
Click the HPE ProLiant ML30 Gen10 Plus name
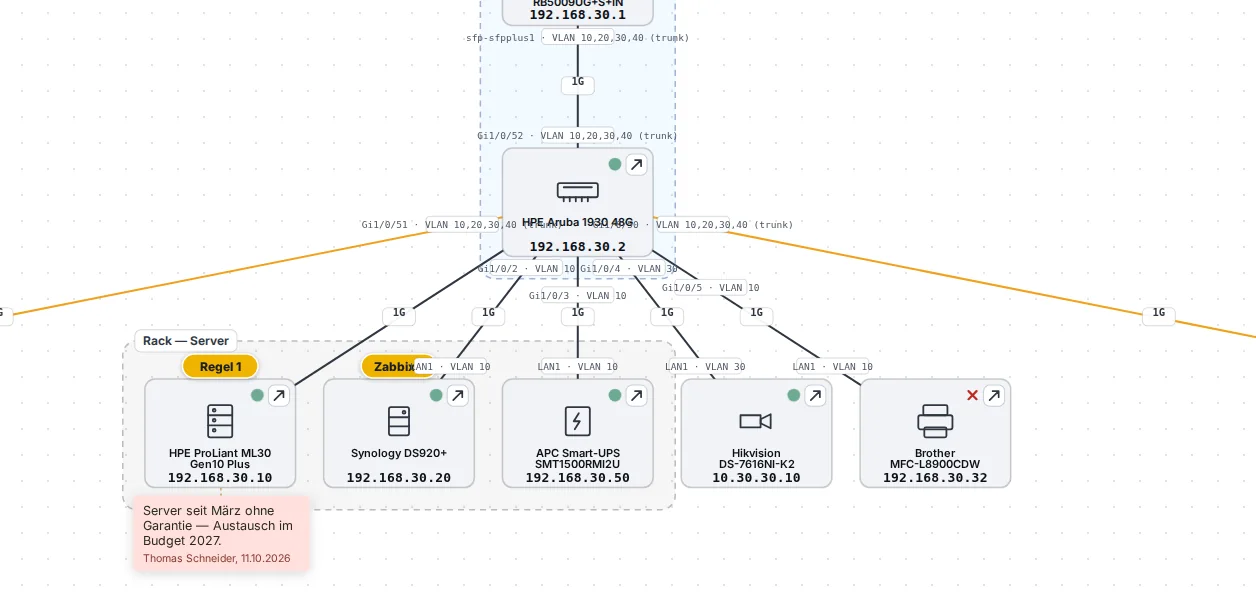pos(220,459)
